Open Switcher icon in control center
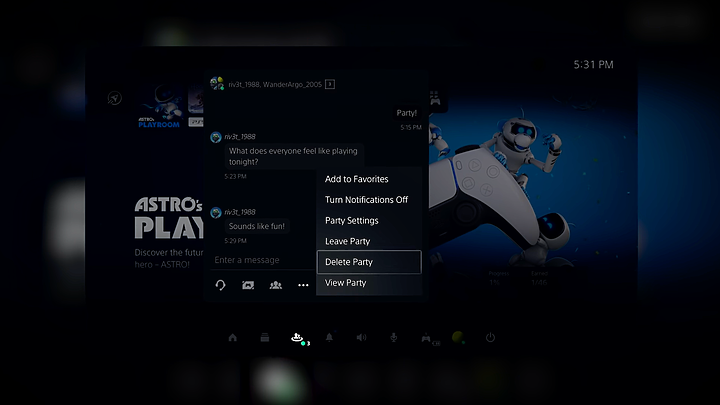Viewport: 720px width, 405px height. [265, 338]
